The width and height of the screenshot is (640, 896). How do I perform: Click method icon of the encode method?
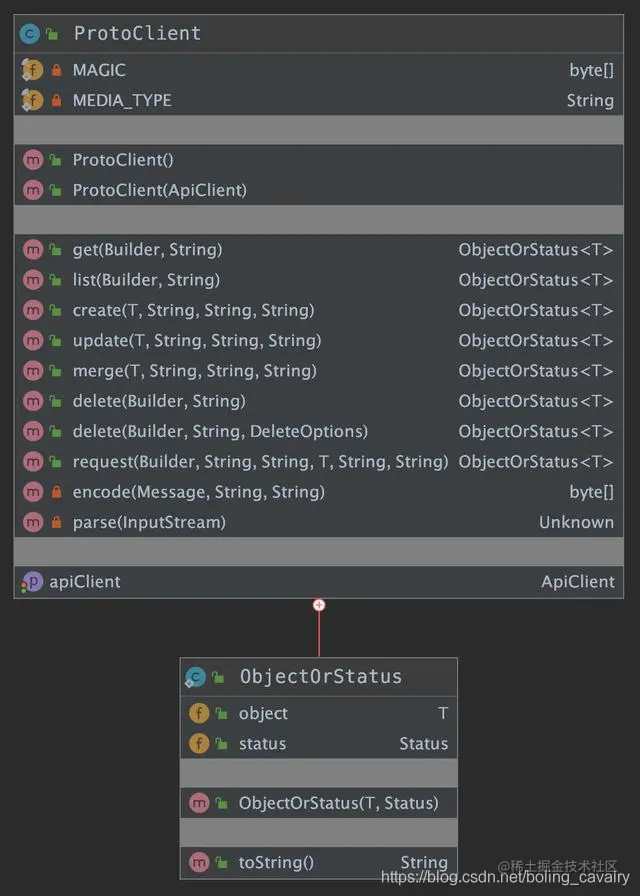[x=33, y=492]
